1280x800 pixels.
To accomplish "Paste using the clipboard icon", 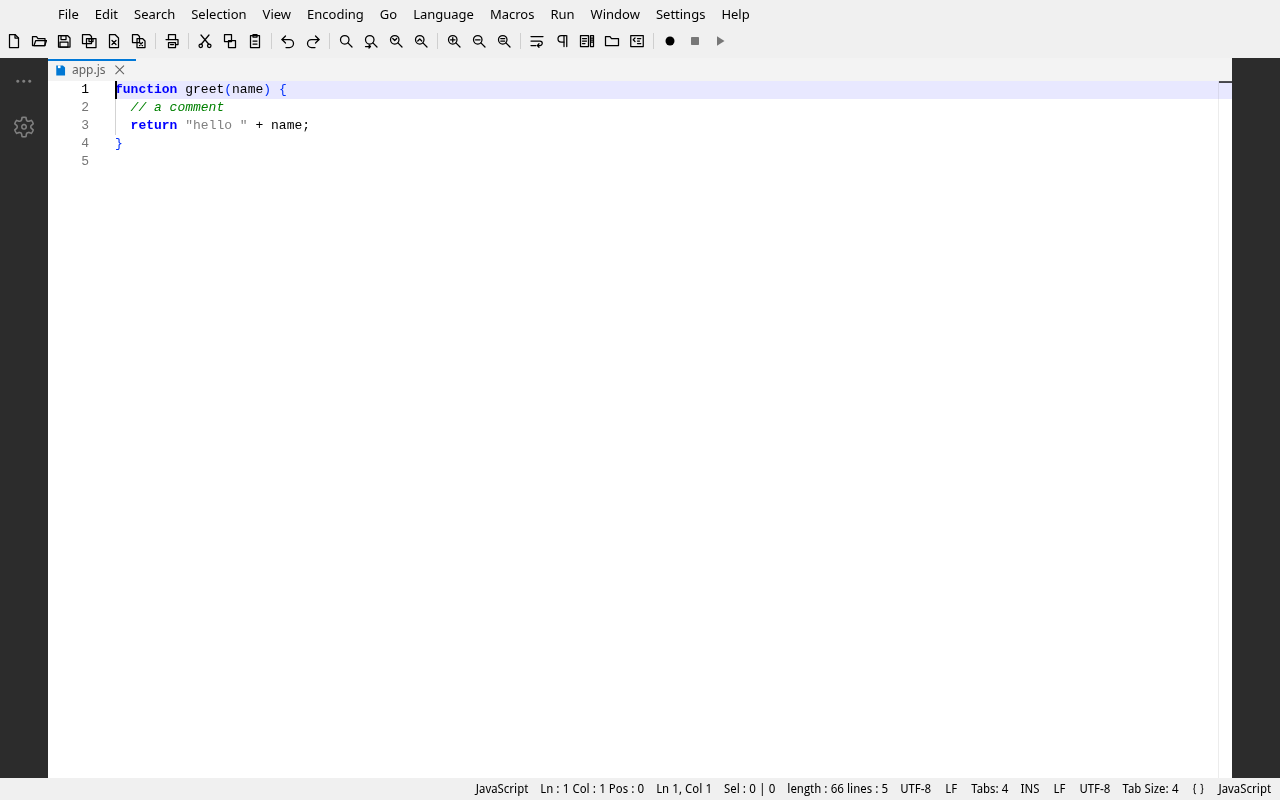I will click(x=255, y=41).
